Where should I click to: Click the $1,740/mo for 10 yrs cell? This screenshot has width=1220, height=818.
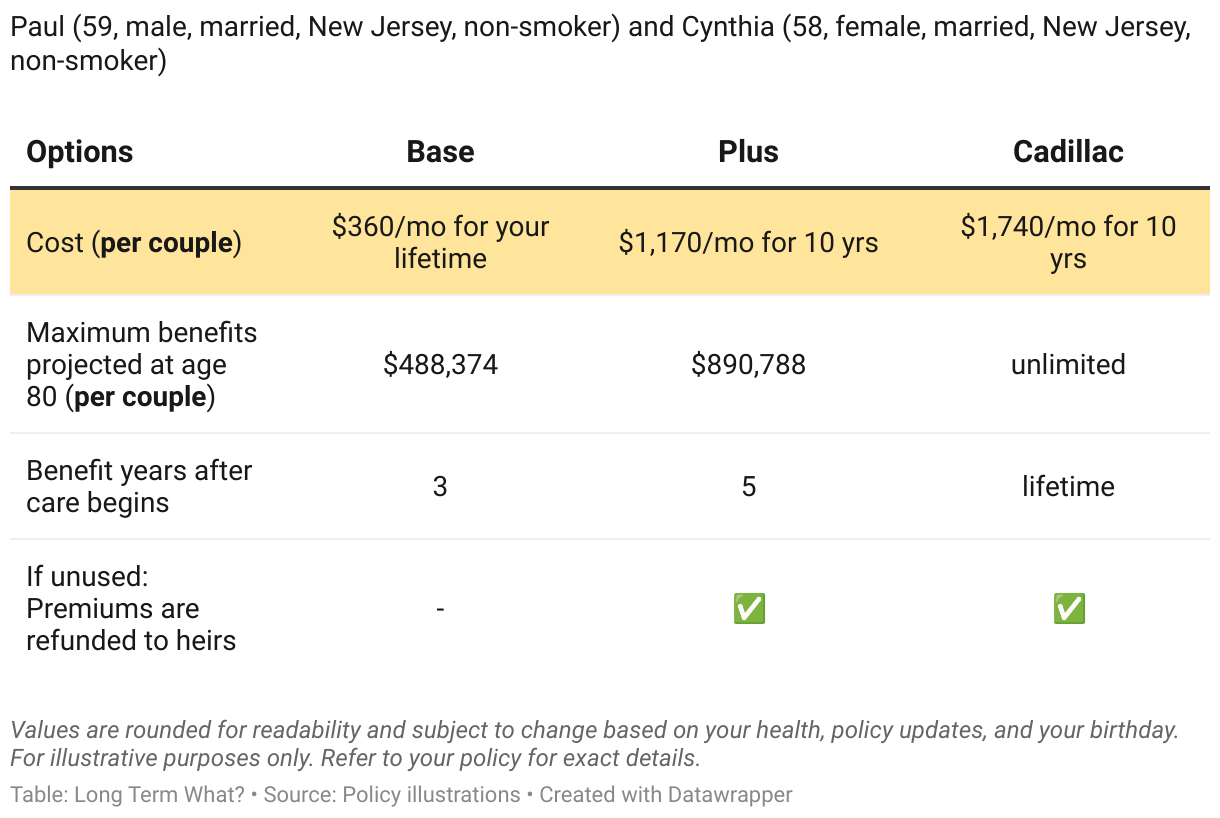(x=1068, y=242)
